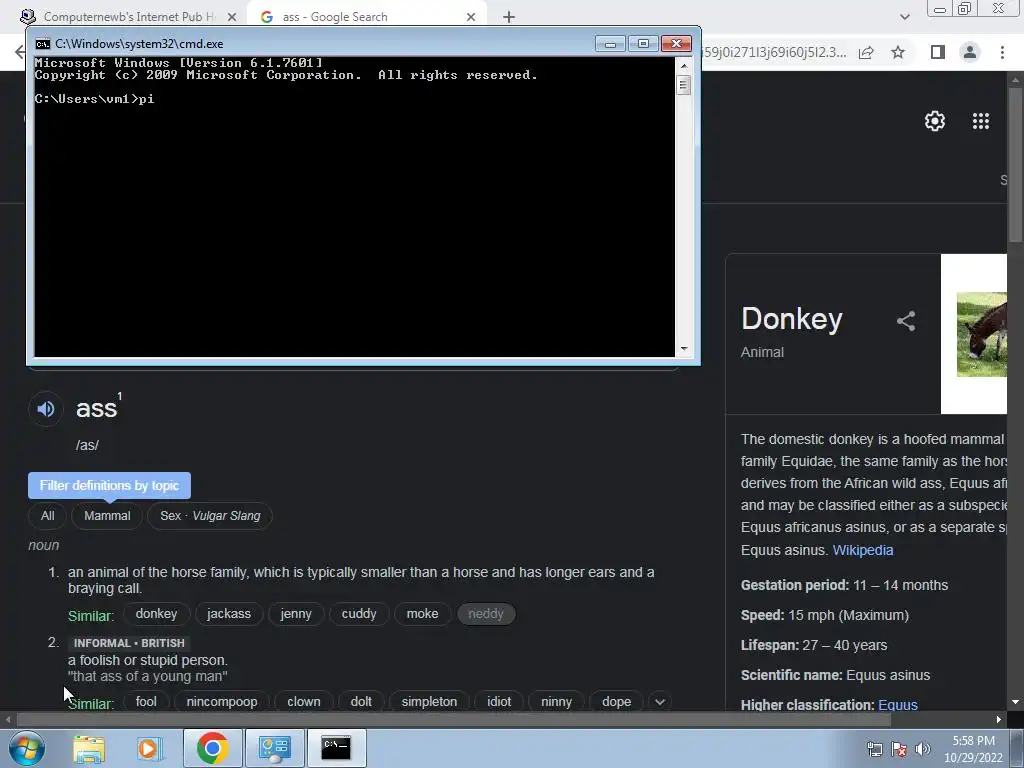Open the nincompoop synonym chip
Viewport: 1024px width, 768px height.
pyautogui.click(x=222, y=701)
